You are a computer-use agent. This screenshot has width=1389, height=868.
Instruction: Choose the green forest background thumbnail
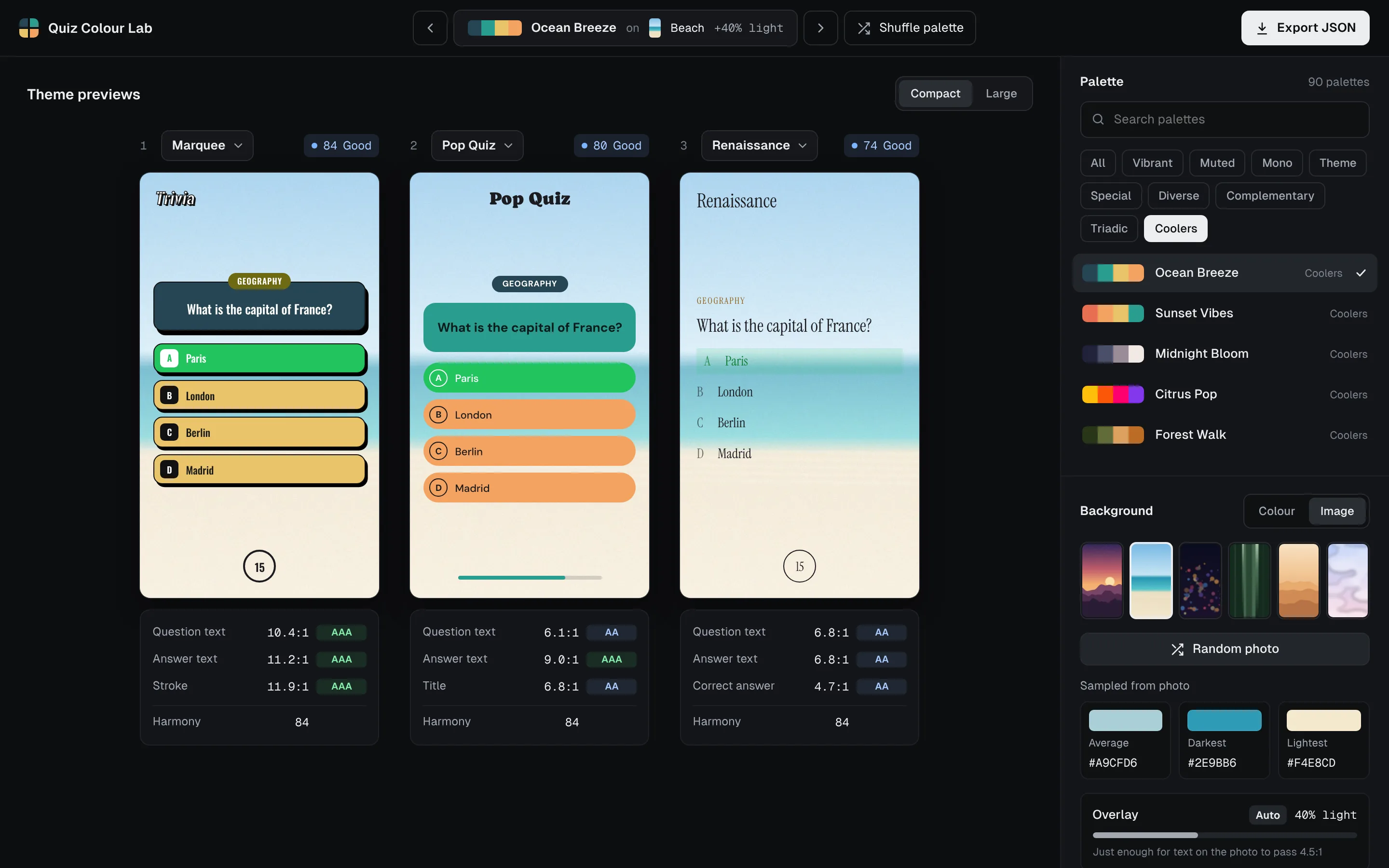(x=1250, y=581)
